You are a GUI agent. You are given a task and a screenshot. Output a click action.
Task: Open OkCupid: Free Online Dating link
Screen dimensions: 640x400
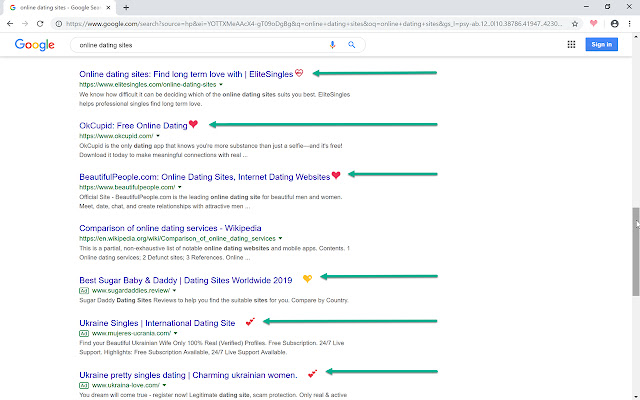(x=133, y=126)
